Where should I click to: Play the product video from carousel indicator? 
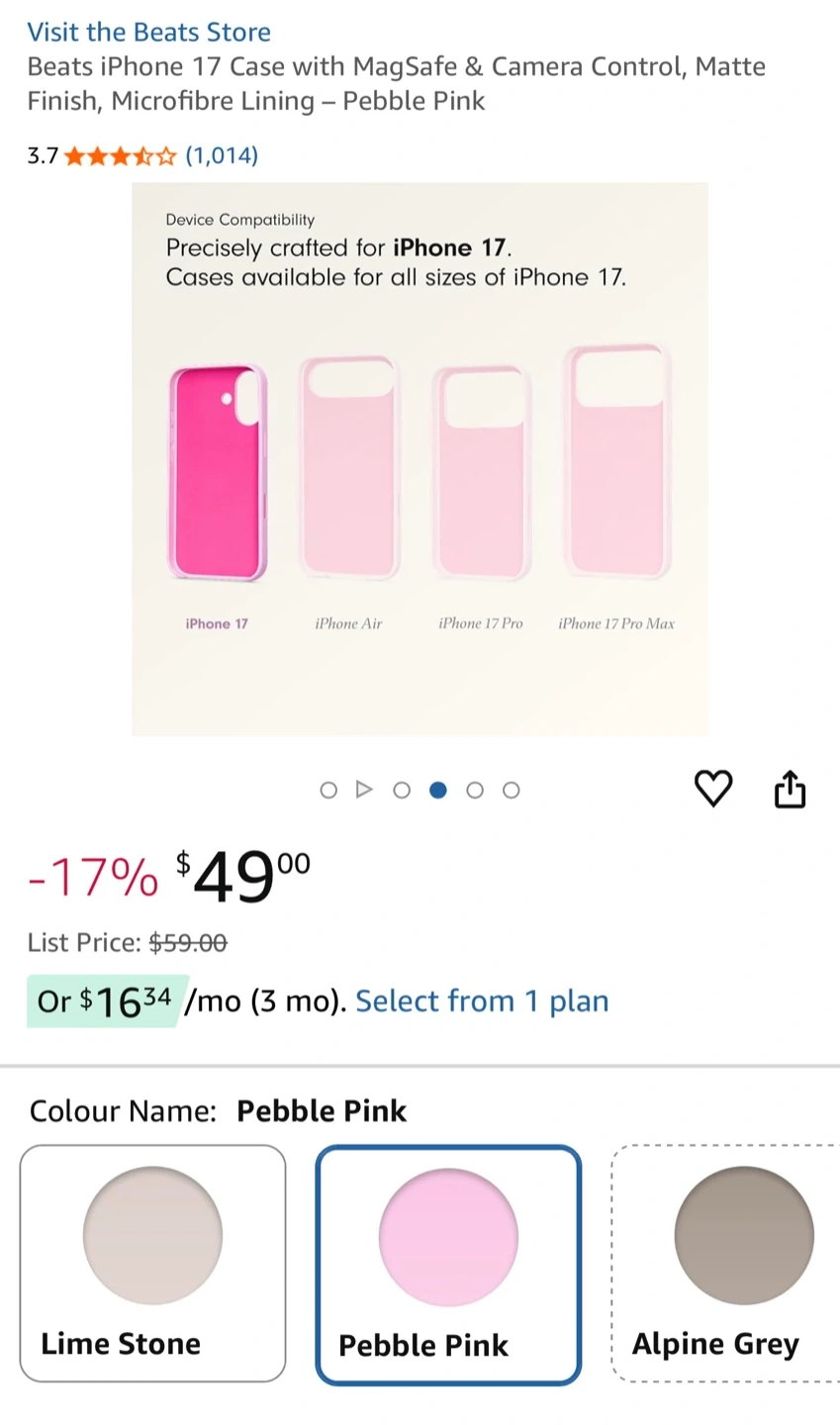coord(364,790)
